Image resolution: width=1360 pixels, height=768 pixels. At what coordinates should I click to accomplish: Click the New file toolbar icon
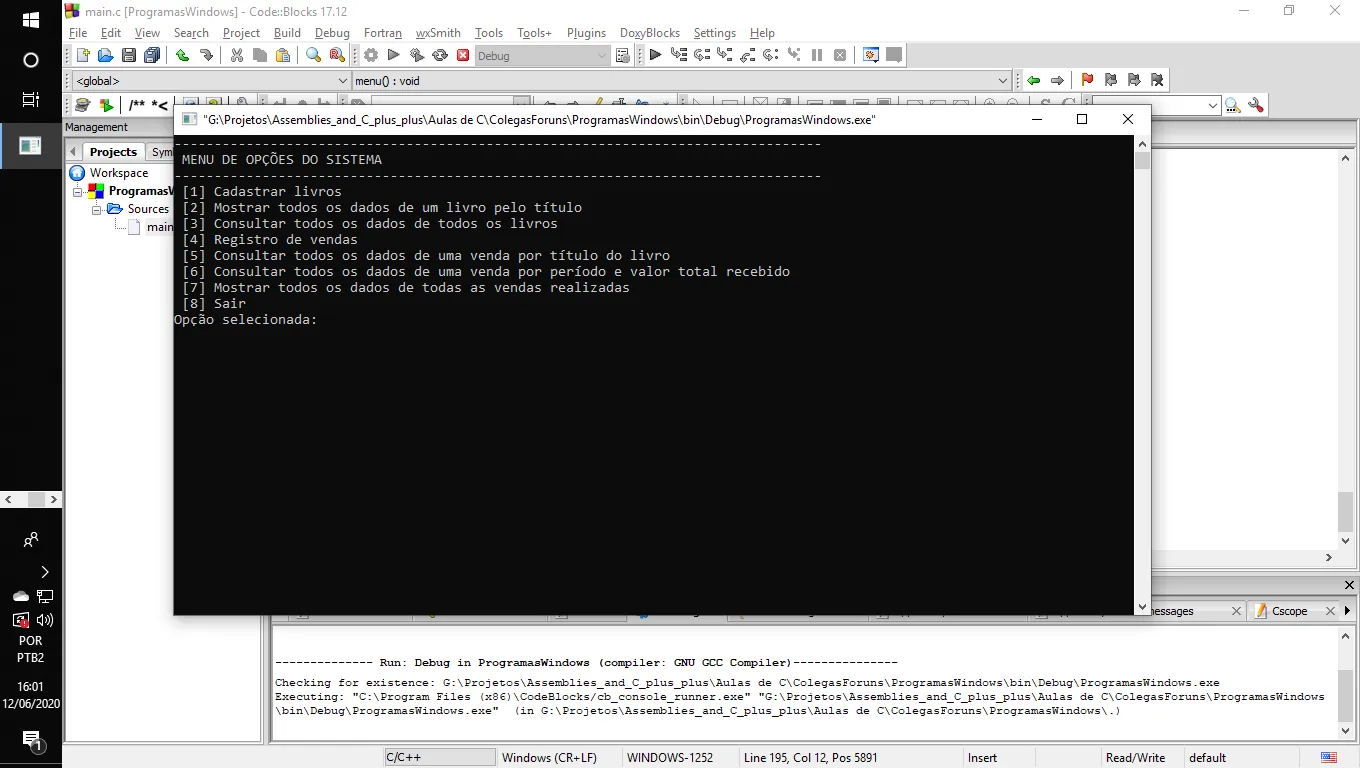(83, 56)
